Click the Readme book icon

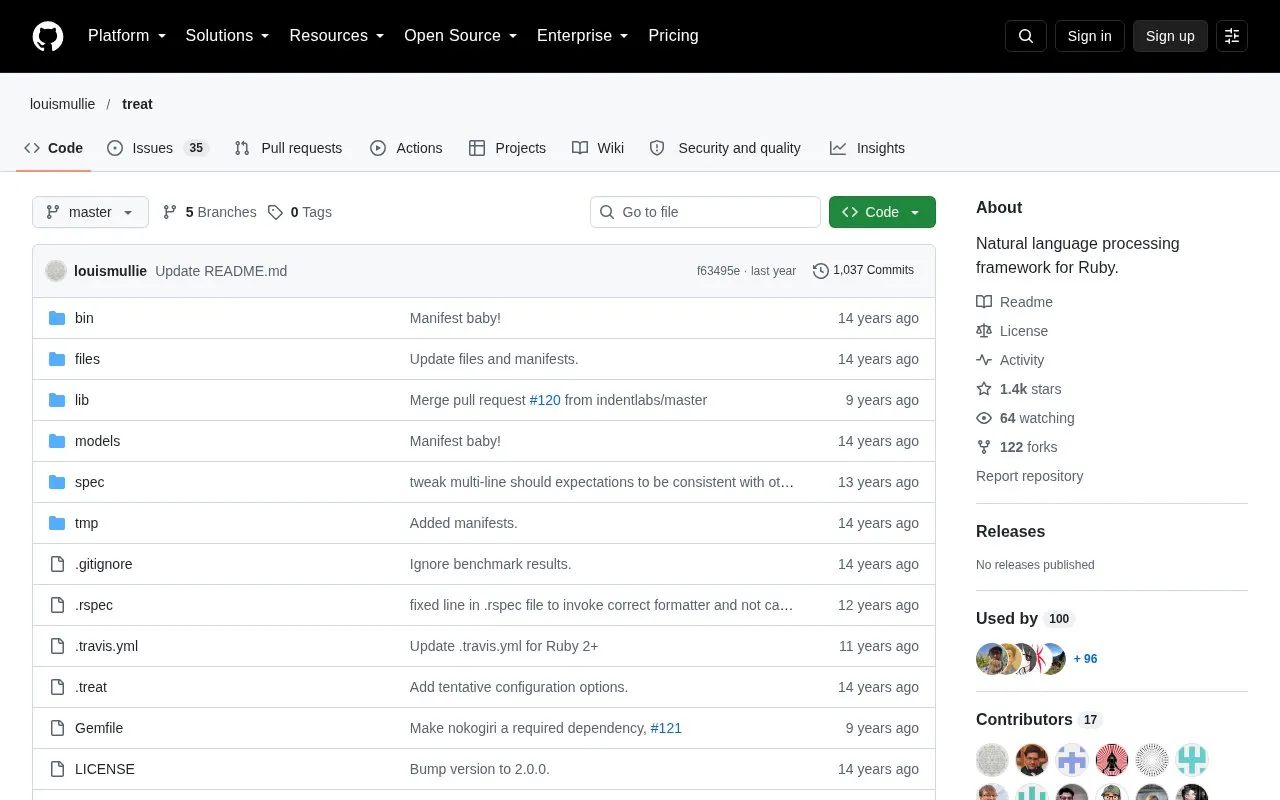point(984,302)
